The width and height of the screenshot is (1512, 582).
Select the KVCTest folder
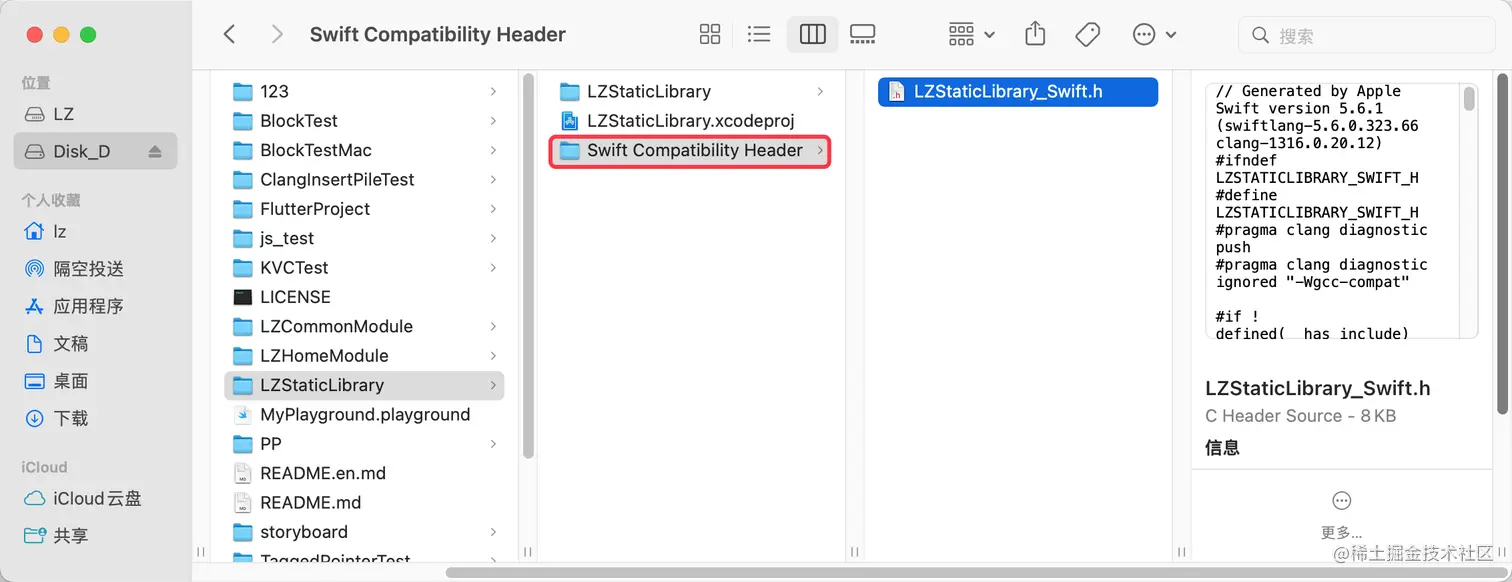pyautogui.click(x=365, y=267)
